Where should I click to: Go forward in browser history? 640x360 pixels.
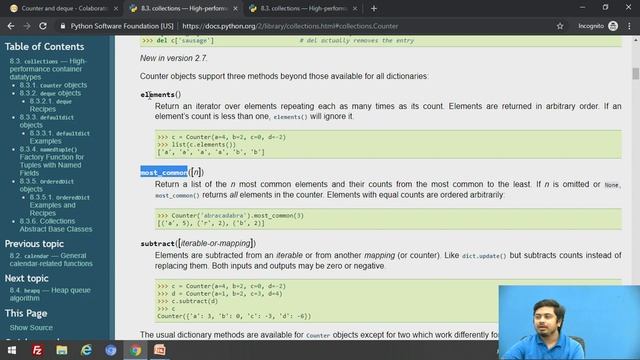[x=27, y=26]
